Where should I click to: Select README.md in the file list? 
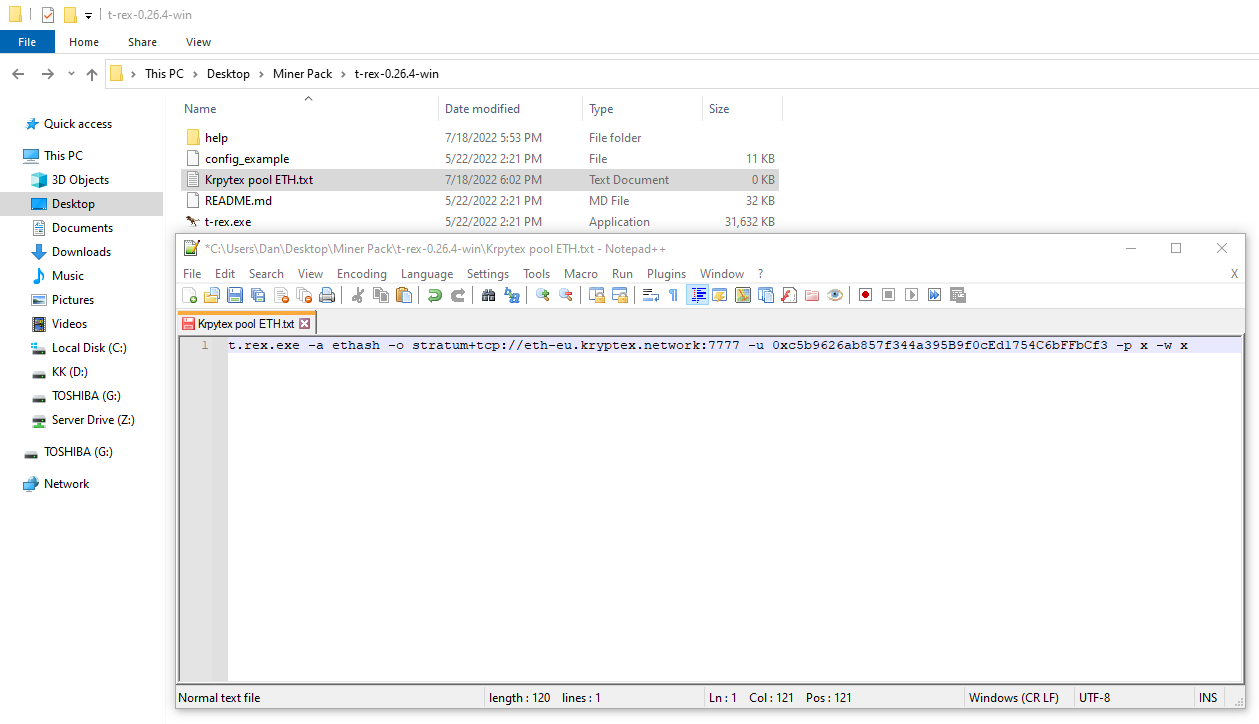[x=238, y=201]
